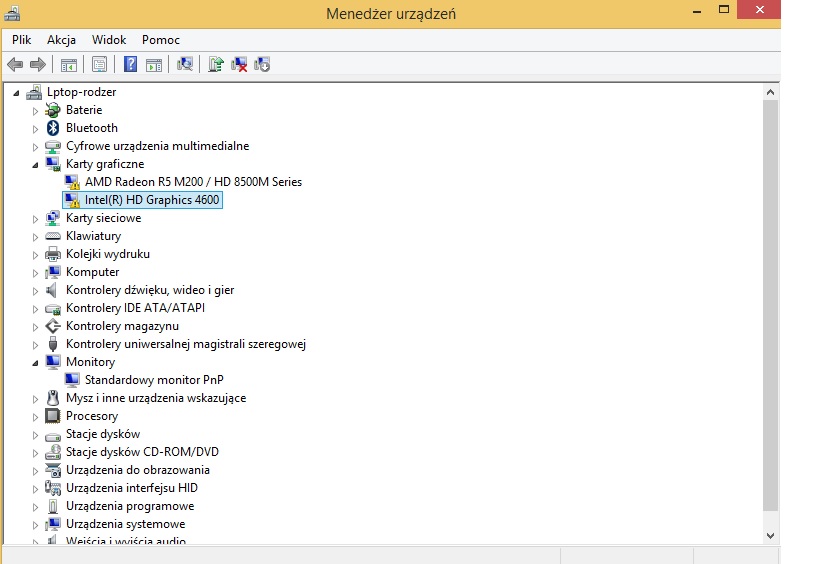Viewport: 819px width, 564px height.
Task: Open the Widok menu
Action: click(109, 40)
